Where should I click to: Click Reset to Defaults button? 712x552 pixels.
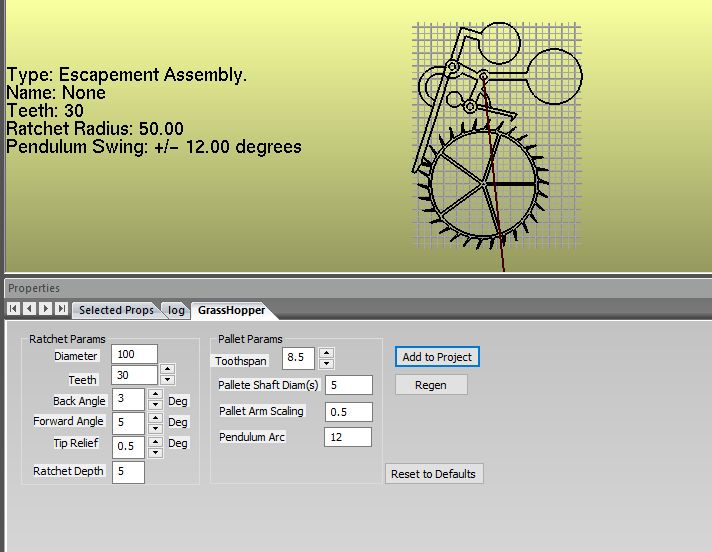(434, 474)
